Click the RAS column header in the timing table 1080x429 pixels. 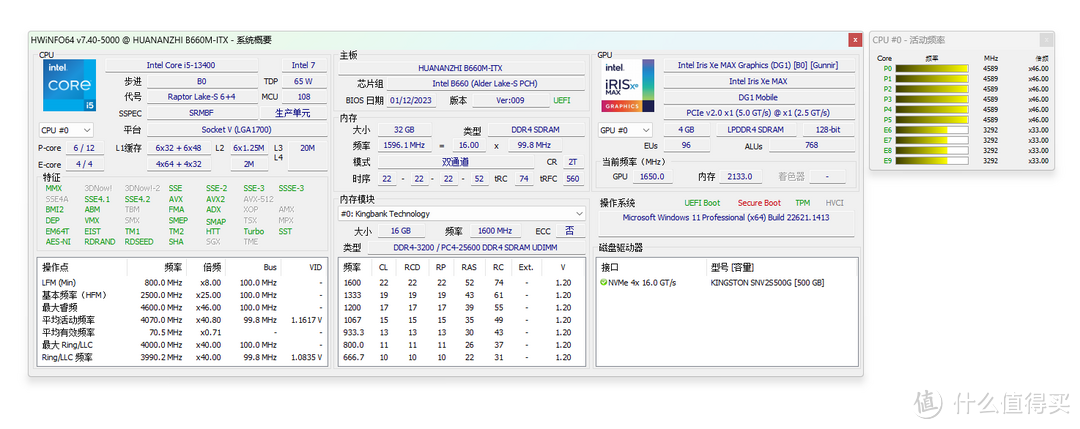click(x=469, y=266)
